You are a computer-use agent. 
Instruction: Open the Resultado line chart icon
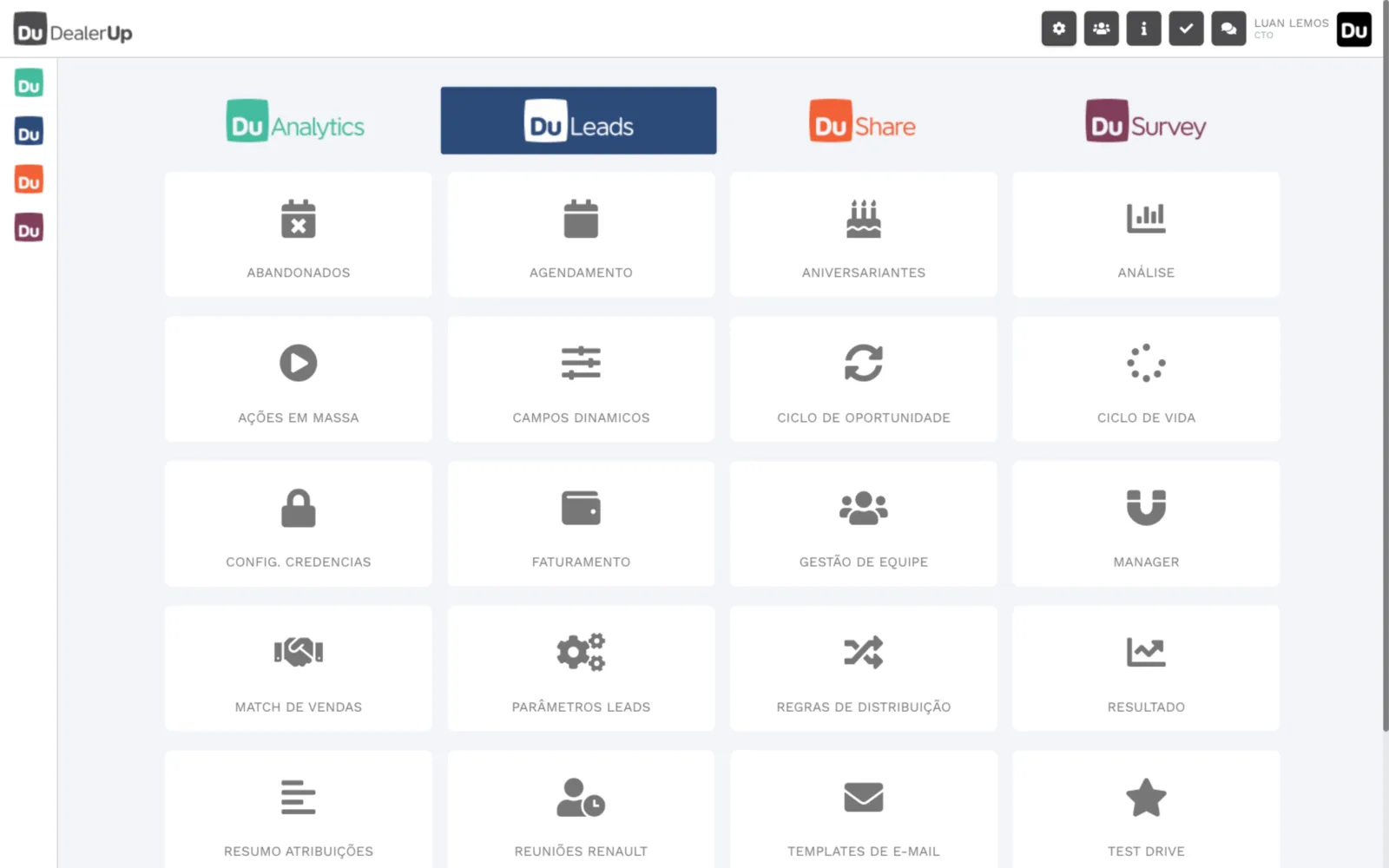(1146, 652)
